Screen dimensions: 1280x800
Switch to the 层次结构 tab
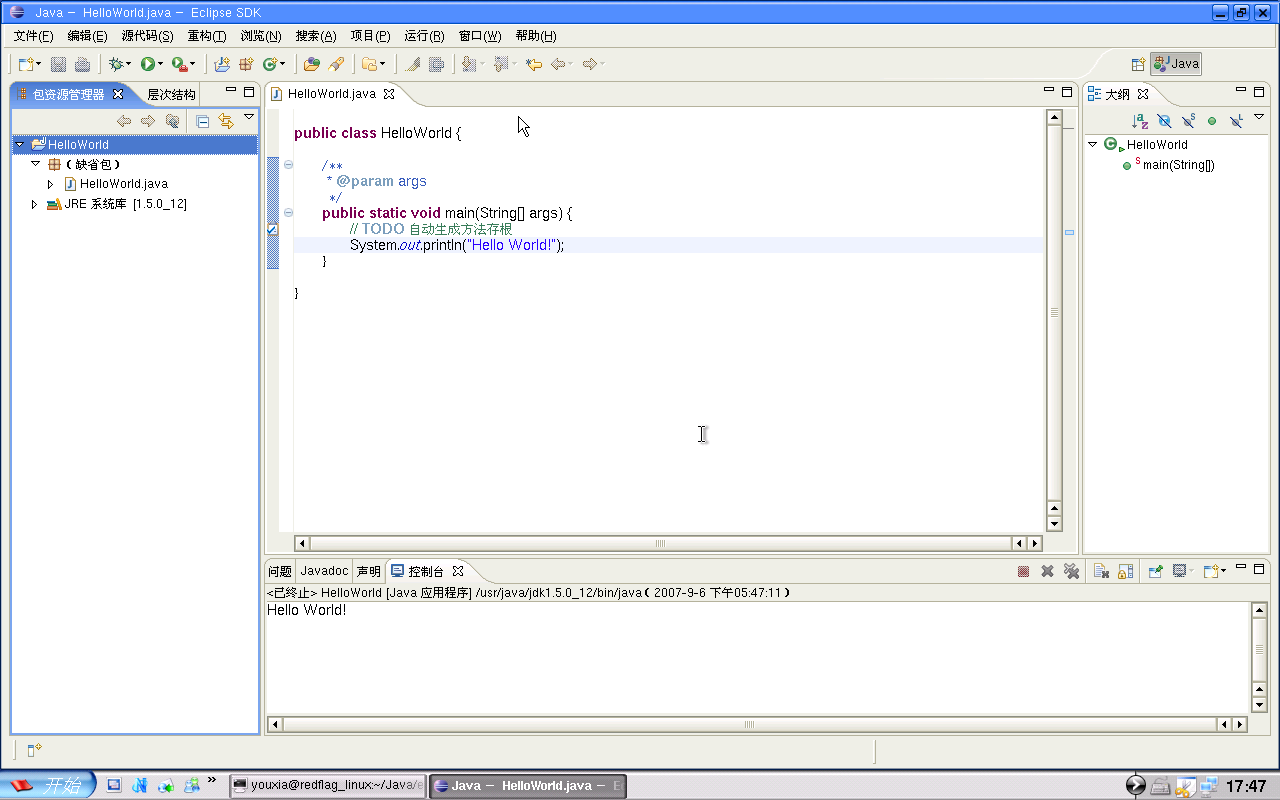(171, 95)
